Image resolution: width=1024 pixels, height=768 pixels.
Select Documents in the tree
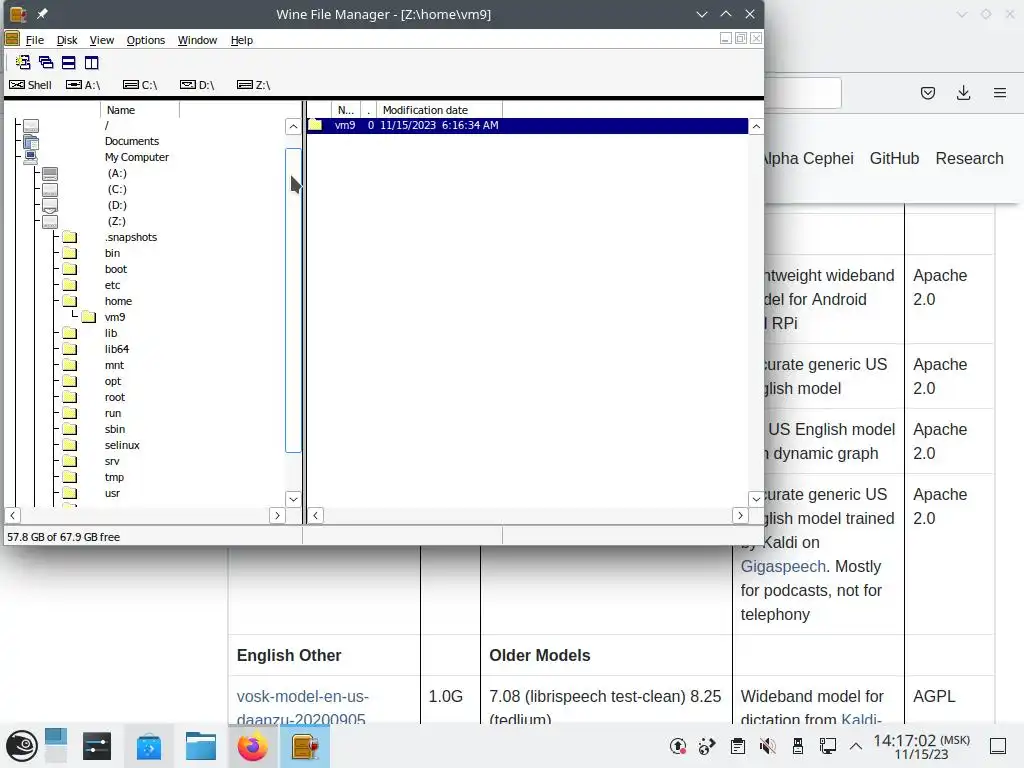point(131,141)
